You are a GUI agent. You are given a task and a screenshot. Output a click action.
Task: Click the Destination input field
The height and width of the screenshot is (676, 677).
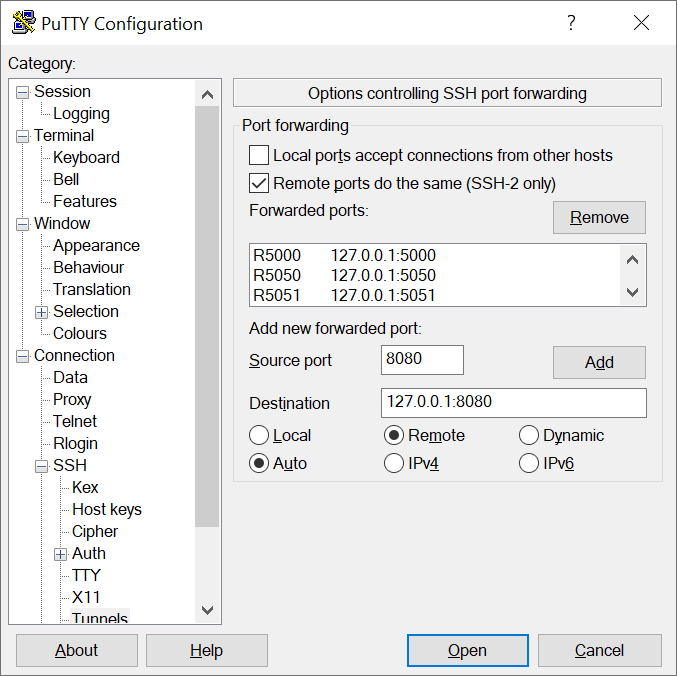point(514,403)
